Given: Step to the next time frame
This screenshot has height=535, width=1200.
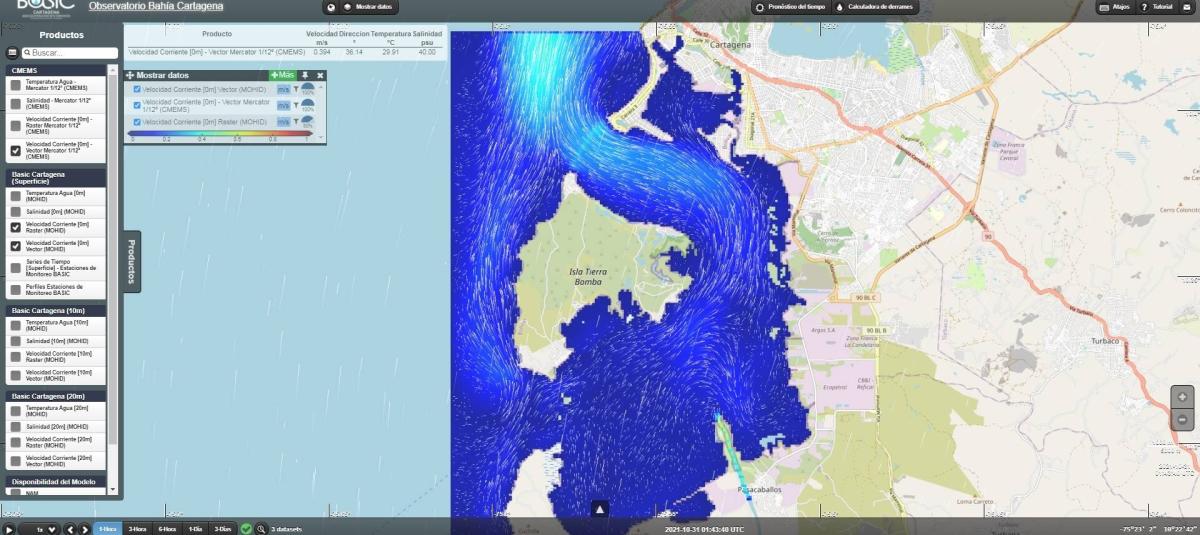Looking at the screenshot, I should pos(84,529).
